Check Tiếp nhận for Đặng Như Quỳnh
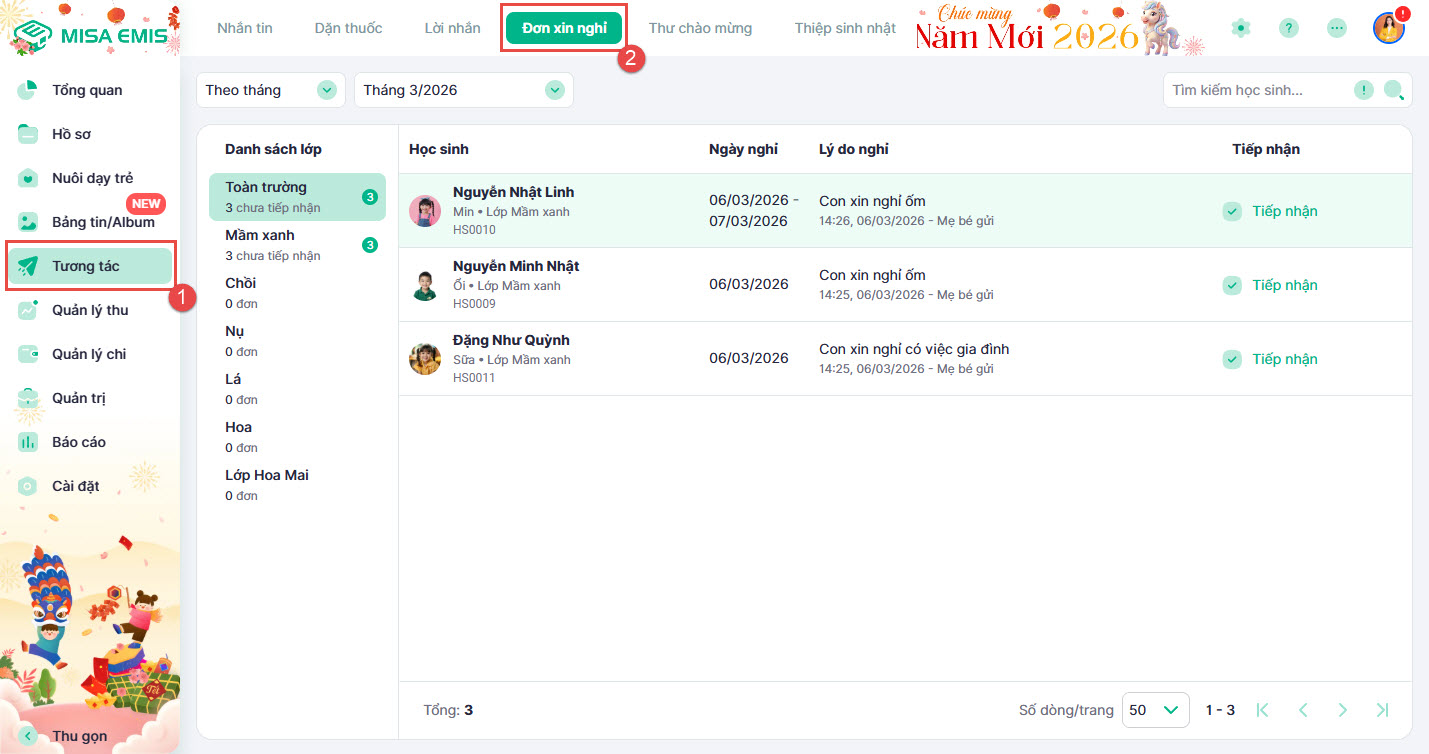1429x754 pixels. 1233,359
